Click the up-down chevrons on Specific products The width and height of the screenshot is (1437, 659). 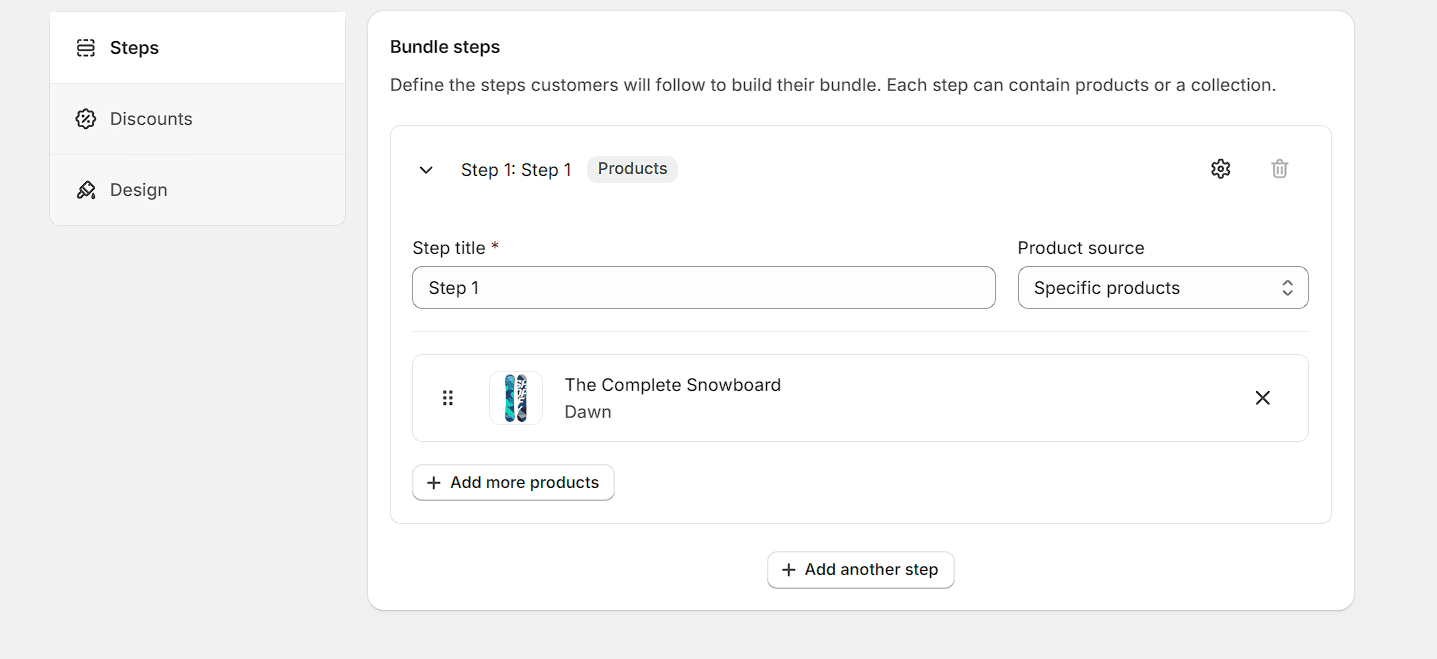click(x=1287, y=287)
